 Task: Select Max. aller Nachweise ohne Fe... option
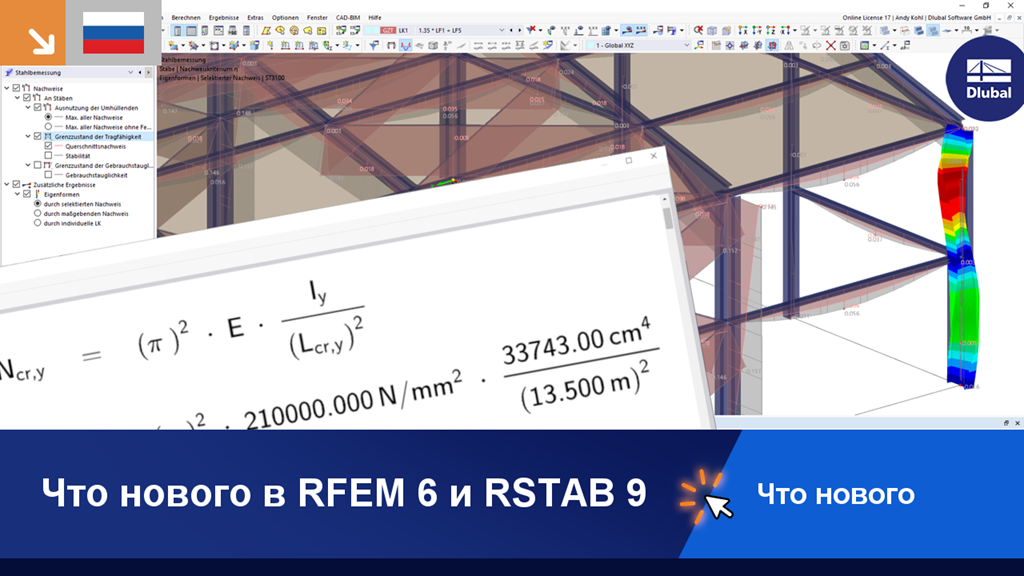[x=48, y=127]
